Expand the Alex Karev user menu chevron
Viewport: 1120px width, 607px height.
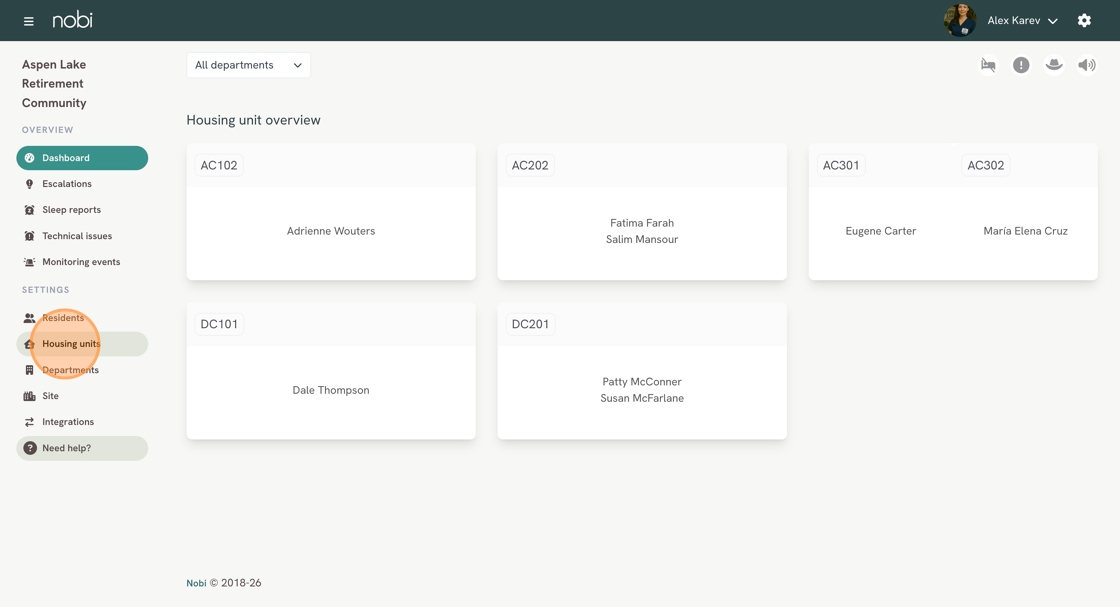click(1053, 21)
